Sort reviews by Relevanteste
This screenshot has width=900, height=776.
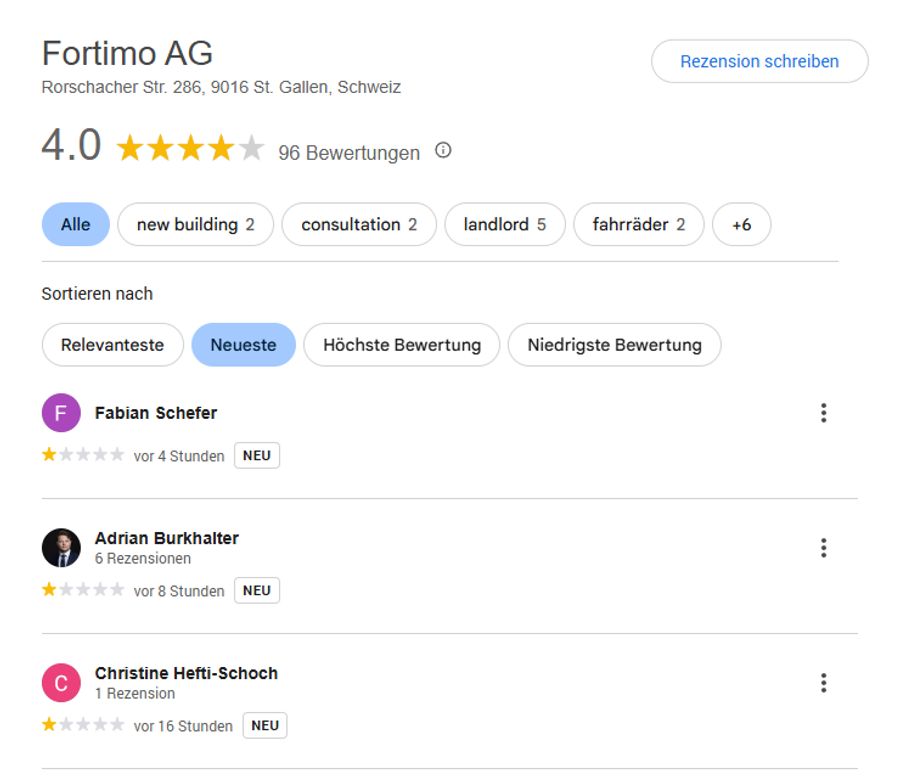click(112, 345)
